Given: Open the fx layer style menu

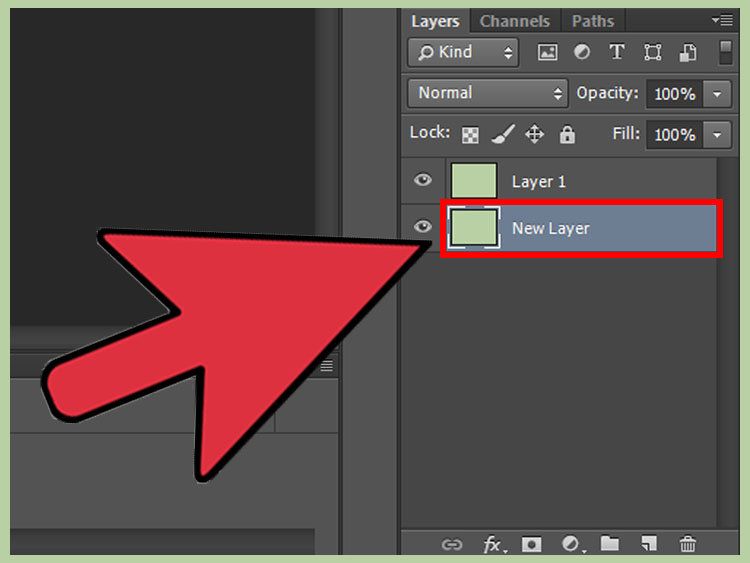Looking at the screenshot, I should click(494, 544).
